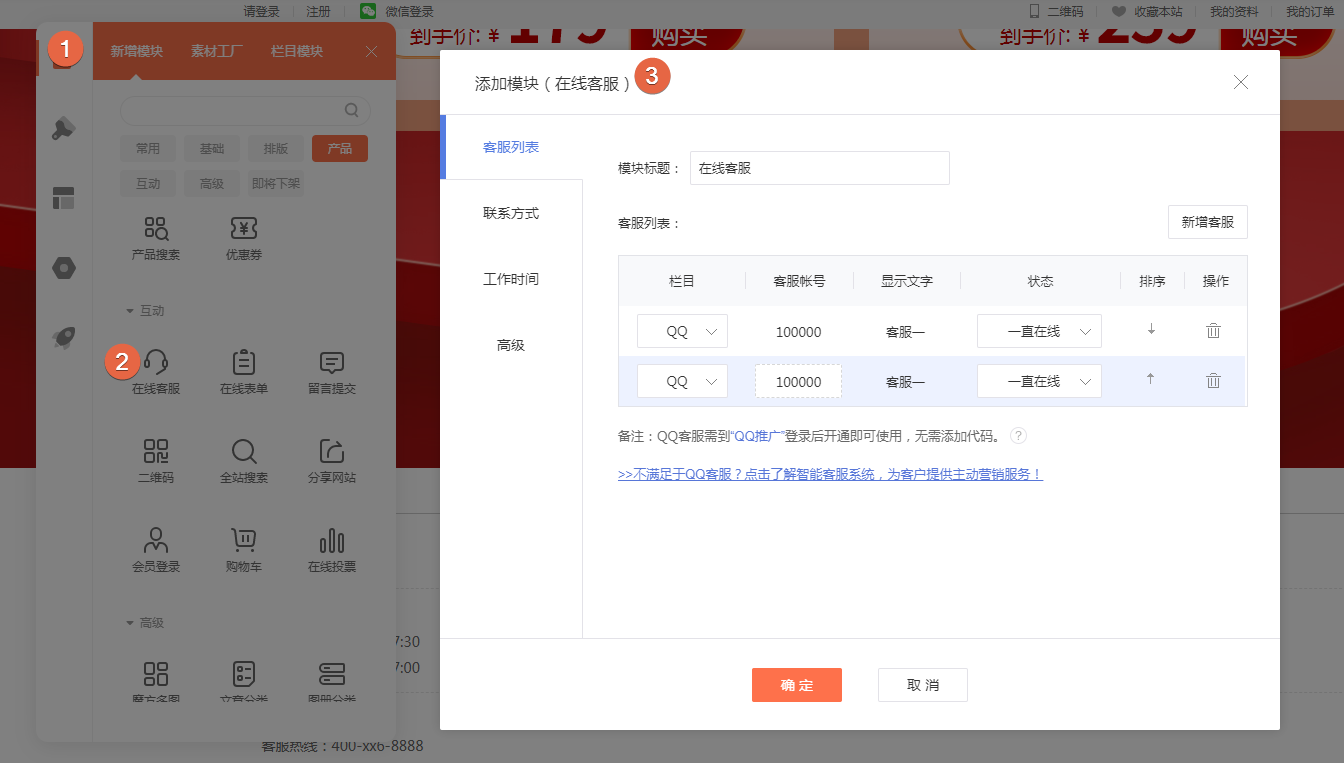The image size is (1344, 763).
Task: Open the 智能客服系统 promotion link
Action: coord(830,474)
